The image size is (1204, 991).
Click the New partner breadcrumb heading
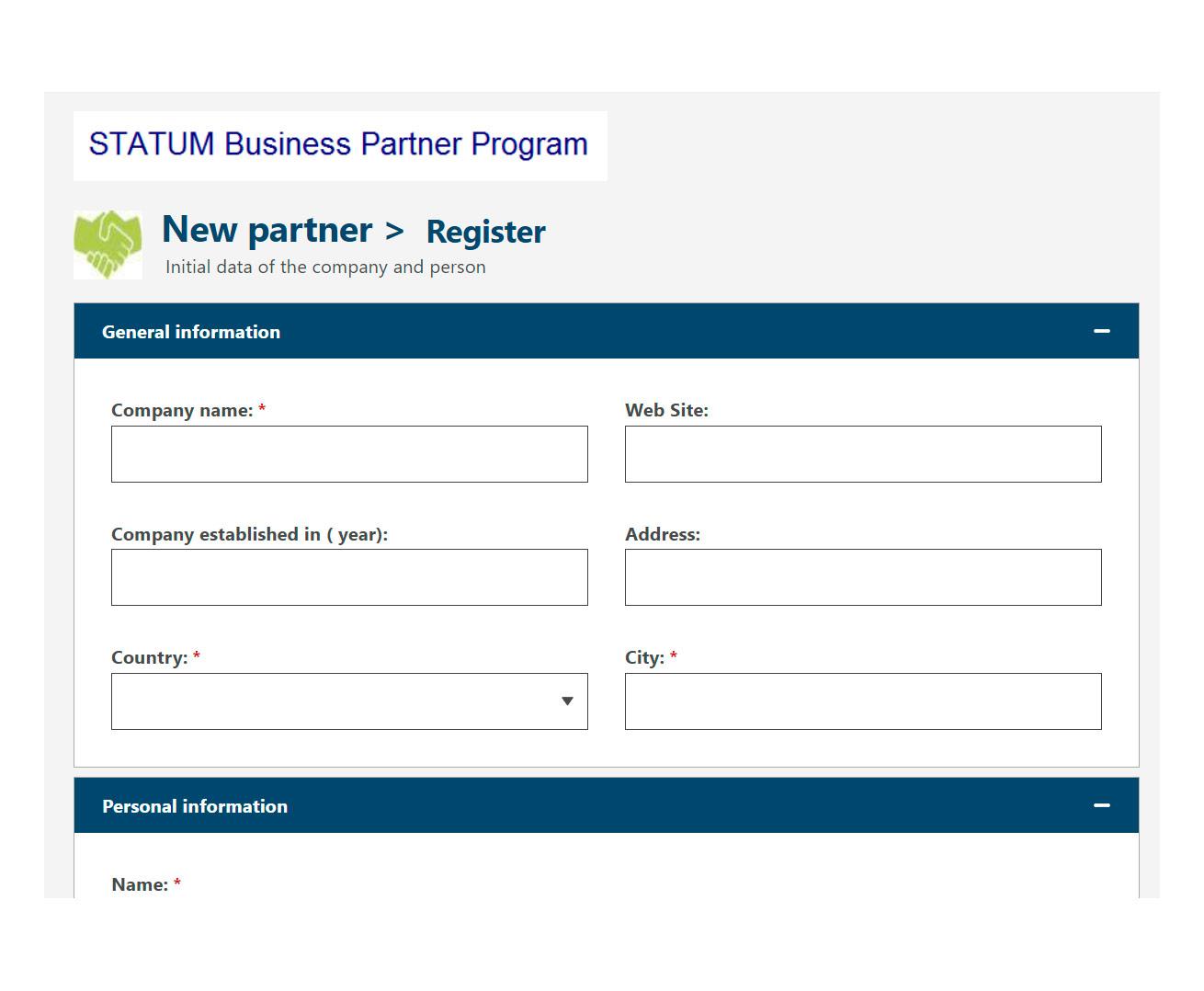coord(267,230)
